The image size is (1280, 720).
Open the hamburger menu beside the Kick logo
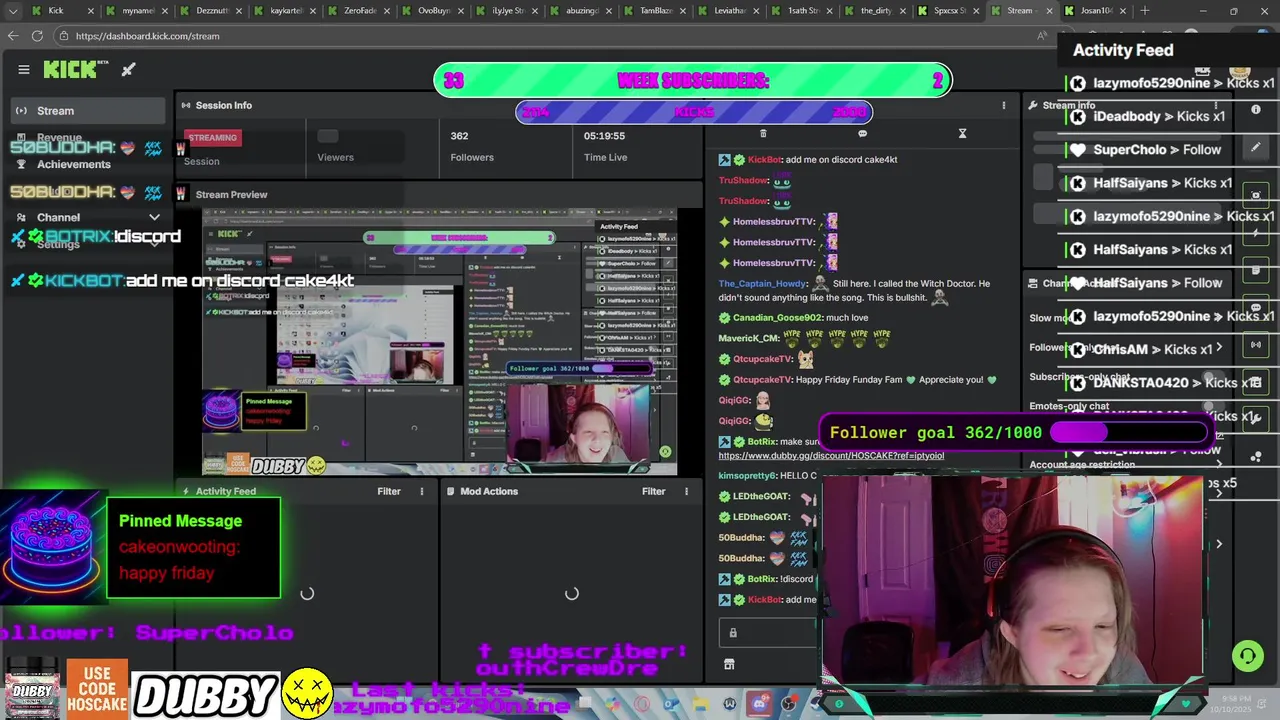pyautogui.click(x=24, y=69)
